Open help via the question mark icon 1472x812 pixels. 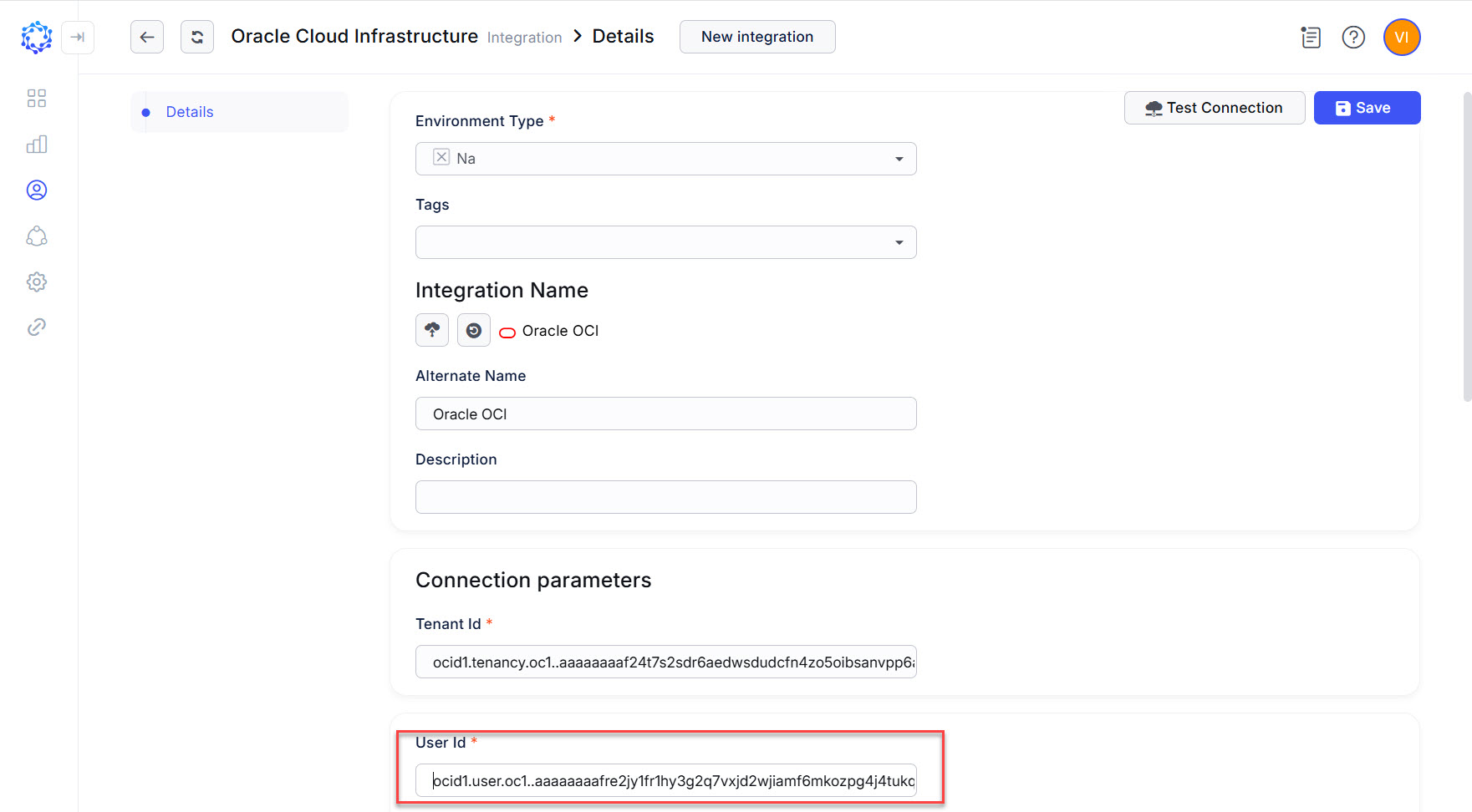pyautogui.click(x=1353, y=37)
